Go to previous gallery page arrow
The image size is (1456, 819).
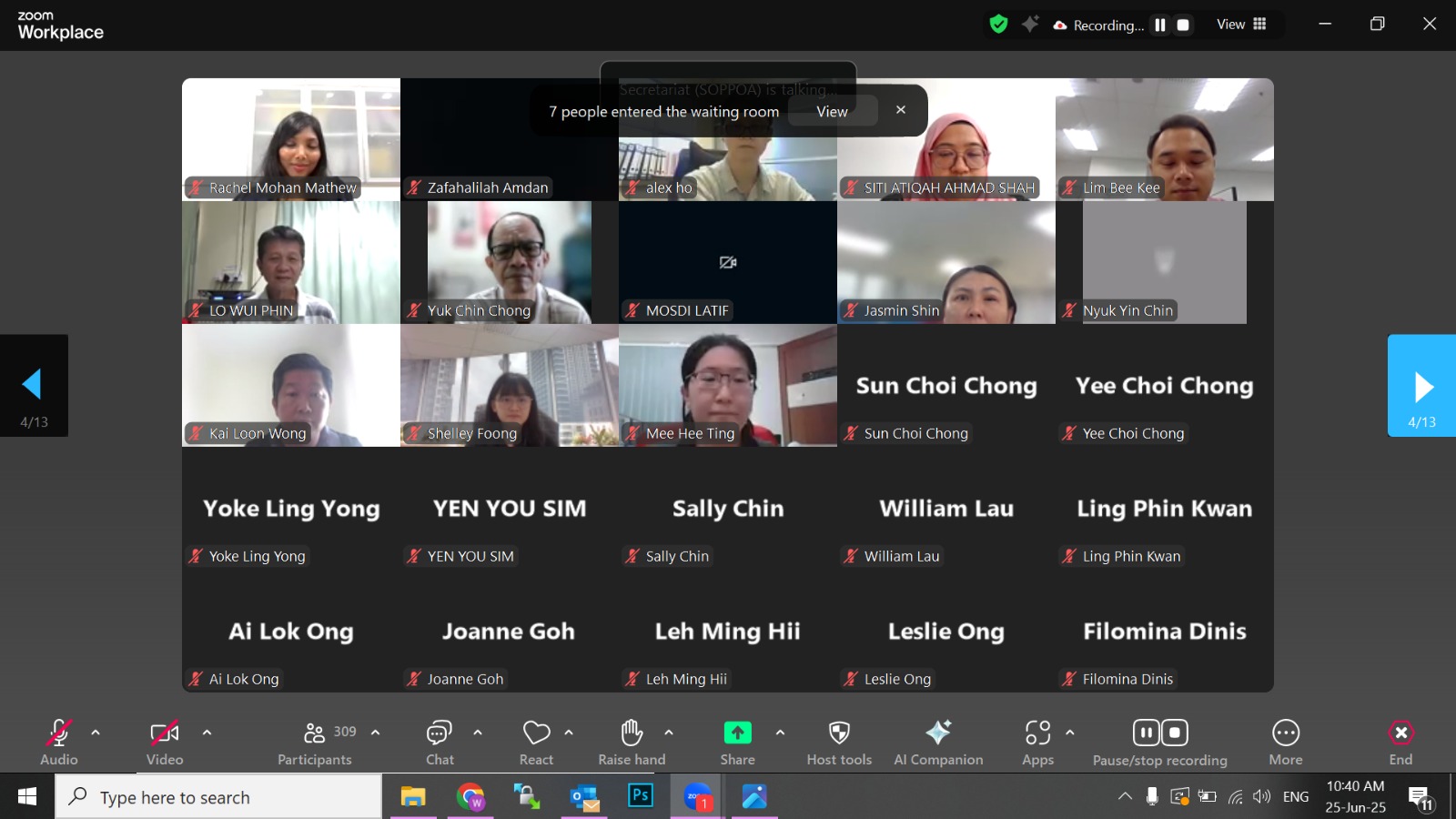34,386
